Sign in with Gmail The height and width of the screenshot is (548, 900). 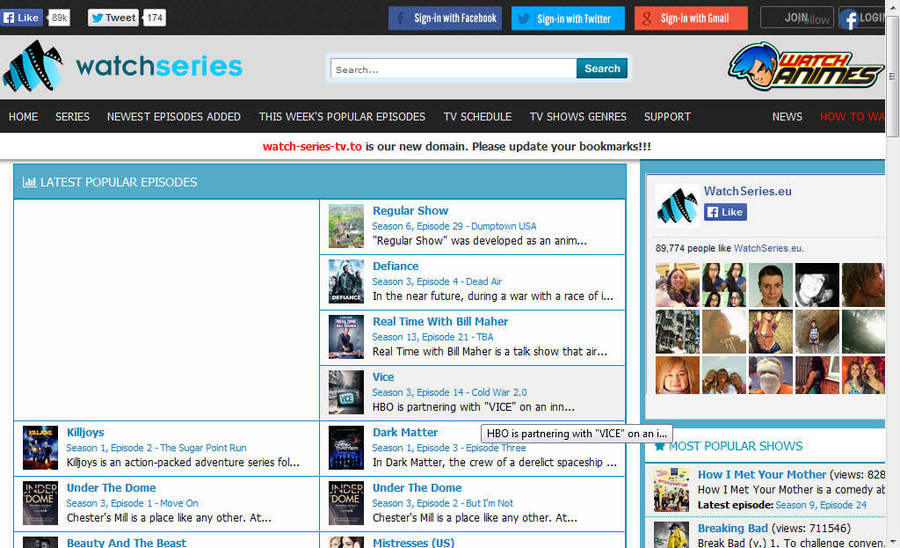[690, 18]
